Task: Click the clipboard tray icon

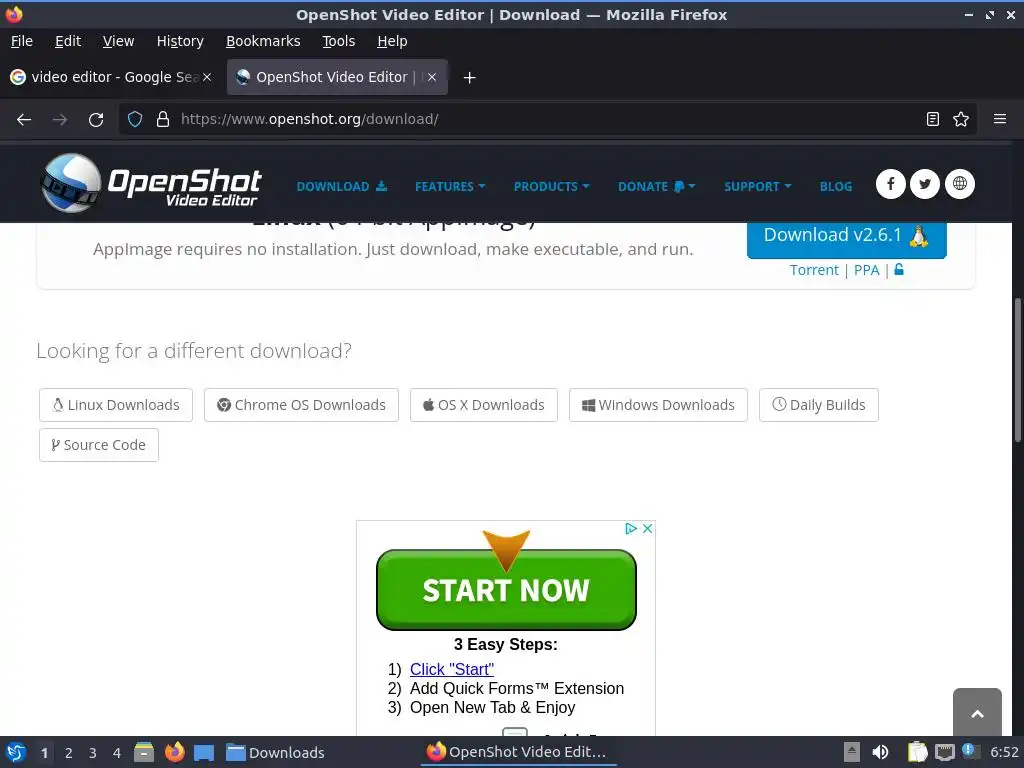Action: pyautogui.click(x=917, y=752)
